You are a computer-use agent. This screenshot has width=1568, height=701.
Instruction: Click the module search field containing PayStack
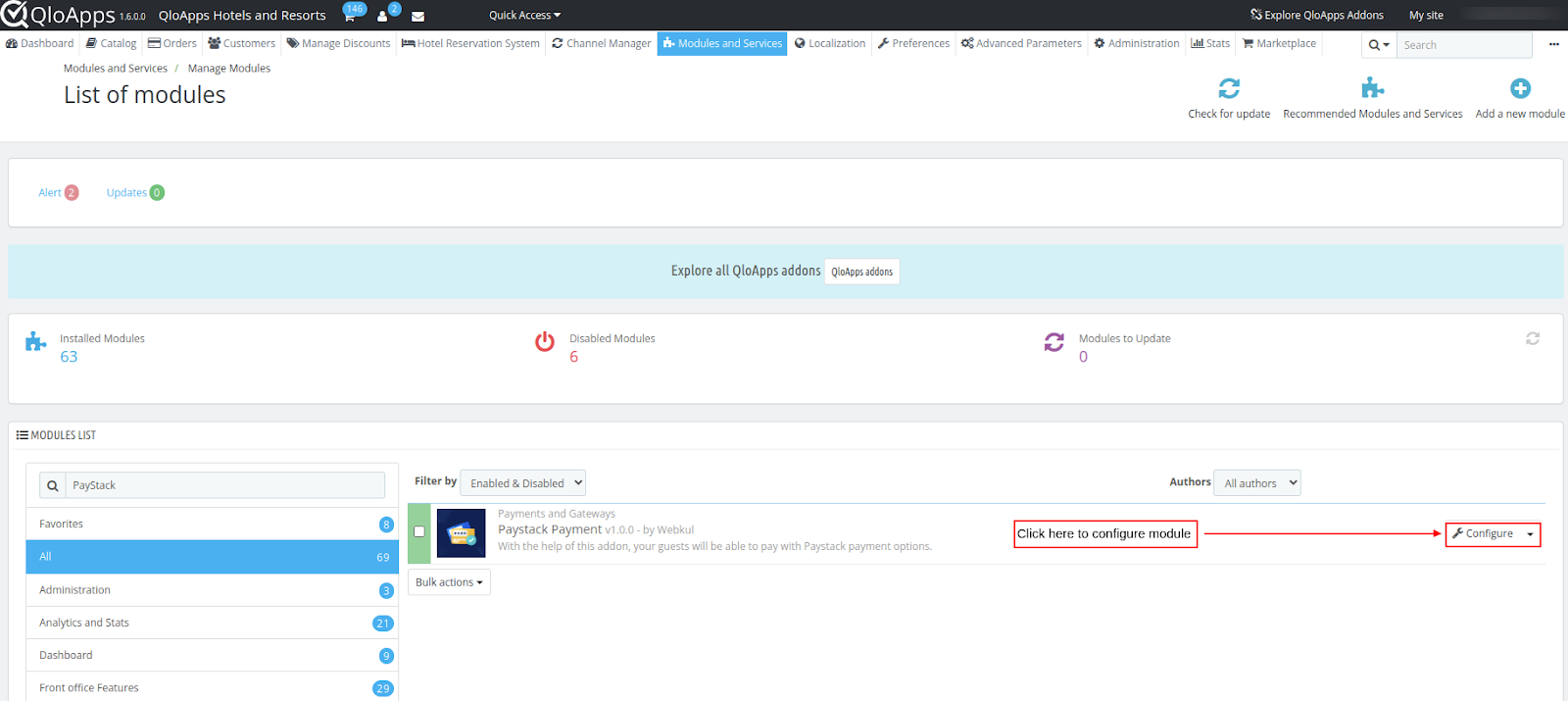pos(225,485)
